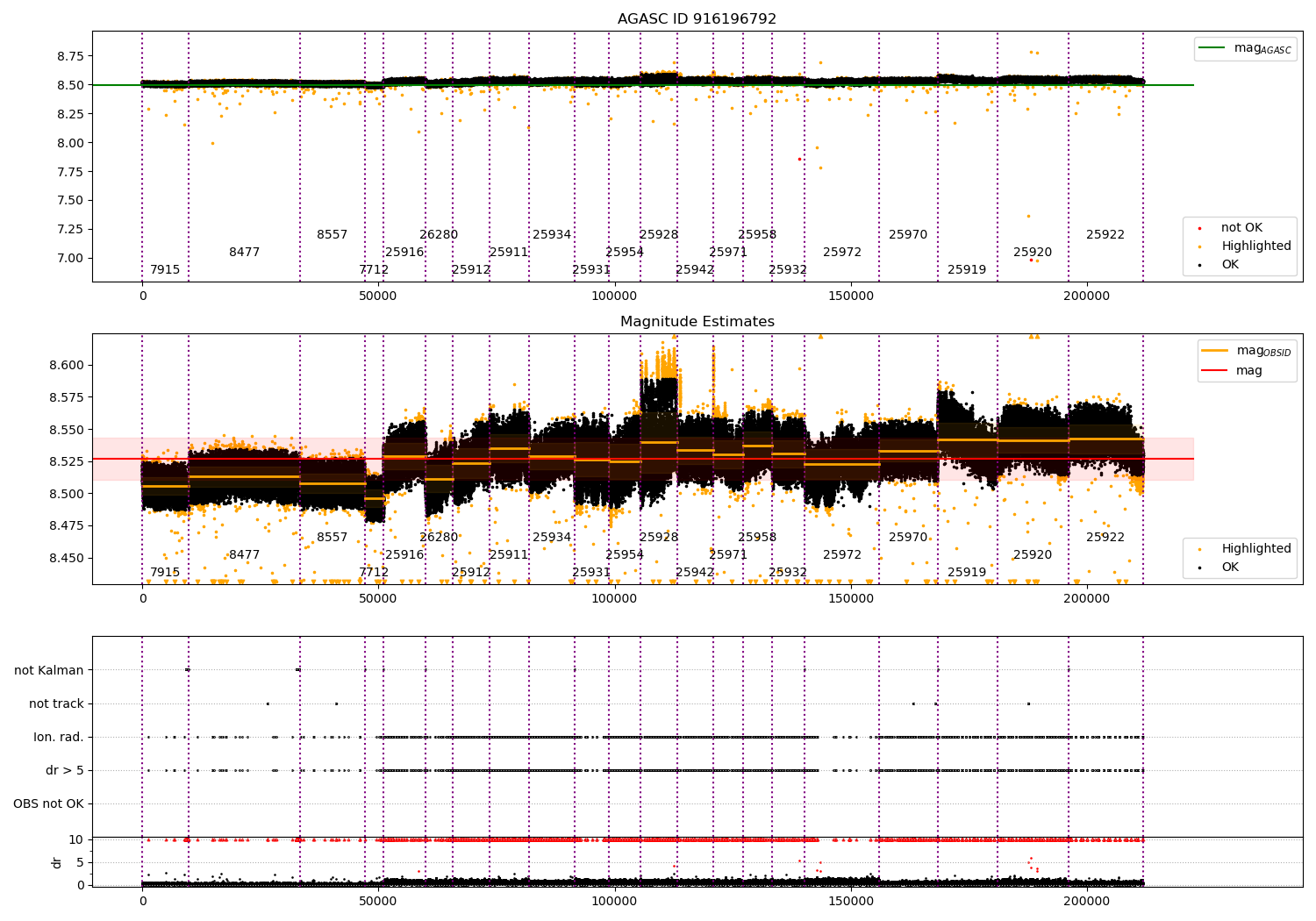The image size is (1316, 921).
Task: Click OBSID label 25928 in the top plot
Action: (659, 235)
